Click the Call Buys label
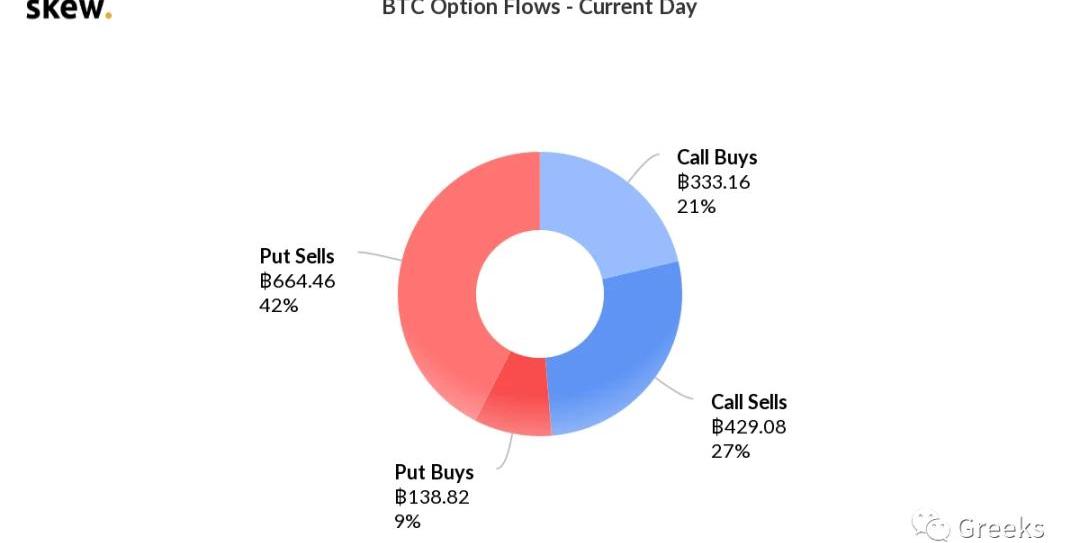 click(x=717, y=158)
